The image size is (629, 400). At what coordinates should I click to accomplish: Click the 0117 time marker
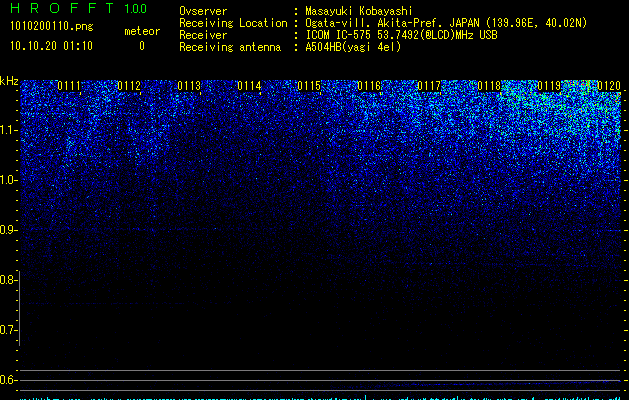pyautogui.click(x=429, y=86)
